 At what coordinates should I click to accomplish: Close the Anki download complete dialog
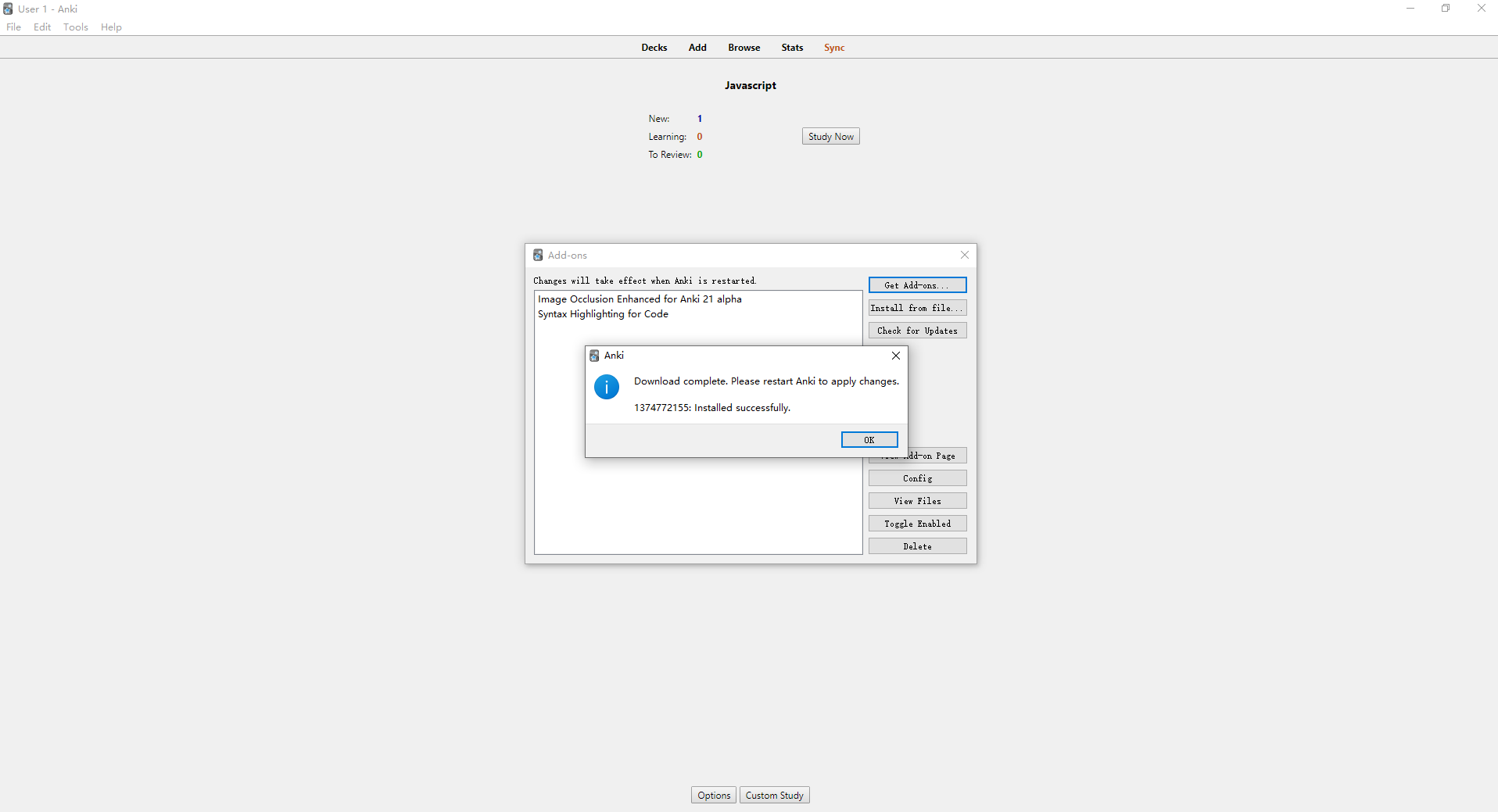coord(896,356)
